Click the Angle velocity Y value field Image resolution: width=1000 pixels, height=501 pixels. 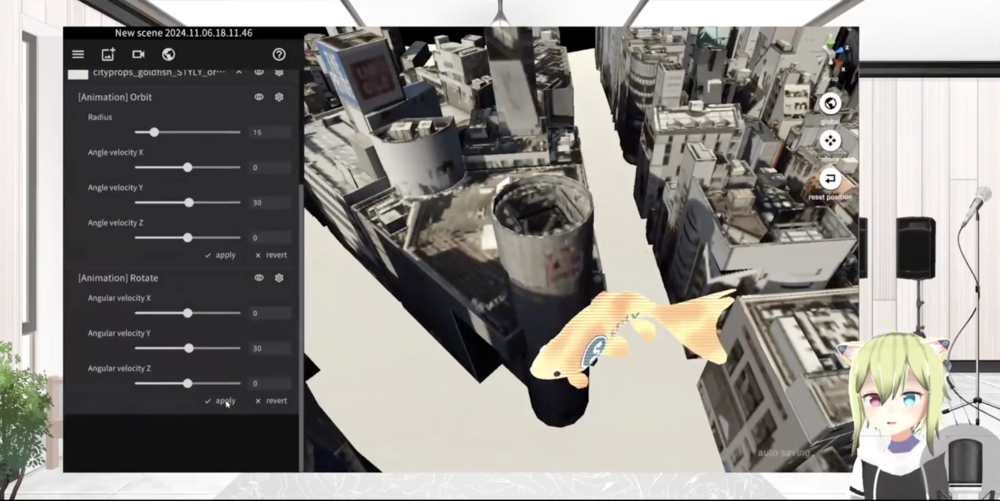coord(269,203)
